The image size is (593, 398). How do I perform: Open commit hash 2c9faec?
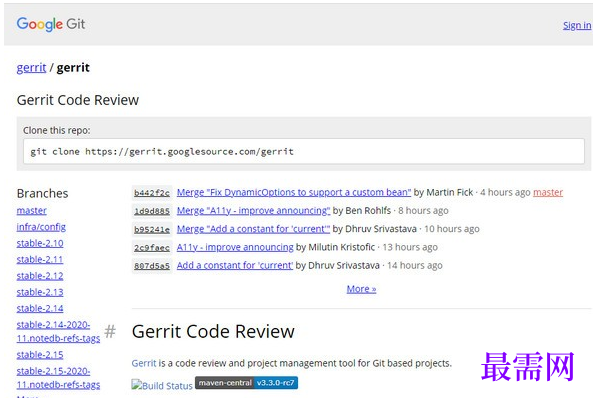[152, 248]
